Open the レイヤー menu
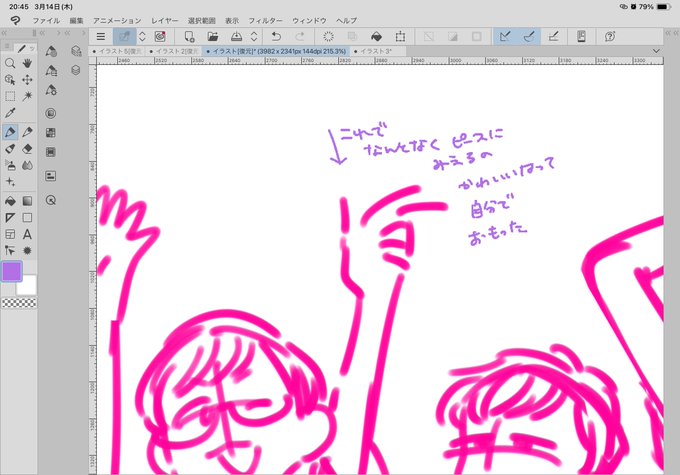This screenshot has height=475, width=680. [x=164, y=20]
